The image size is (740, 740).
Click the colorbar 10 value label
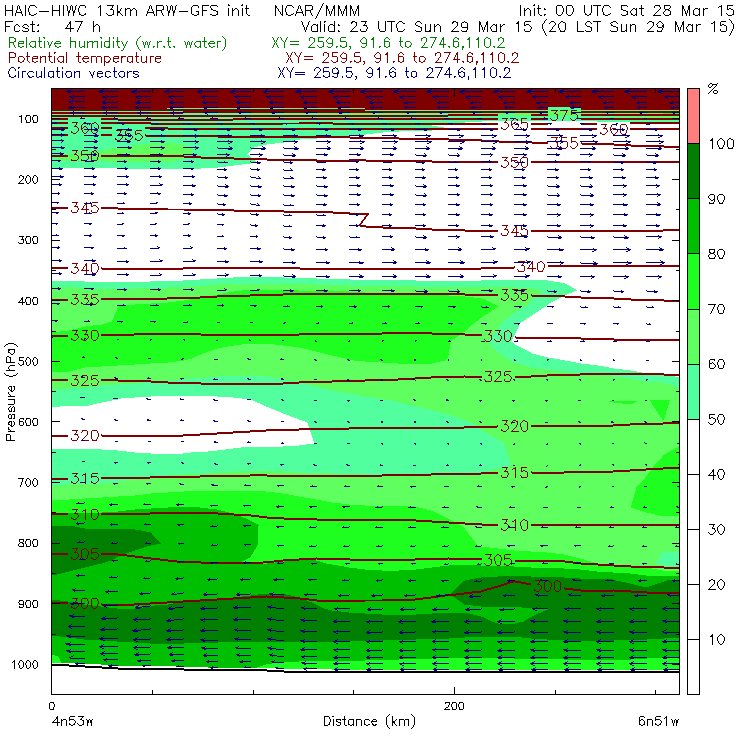716,640
